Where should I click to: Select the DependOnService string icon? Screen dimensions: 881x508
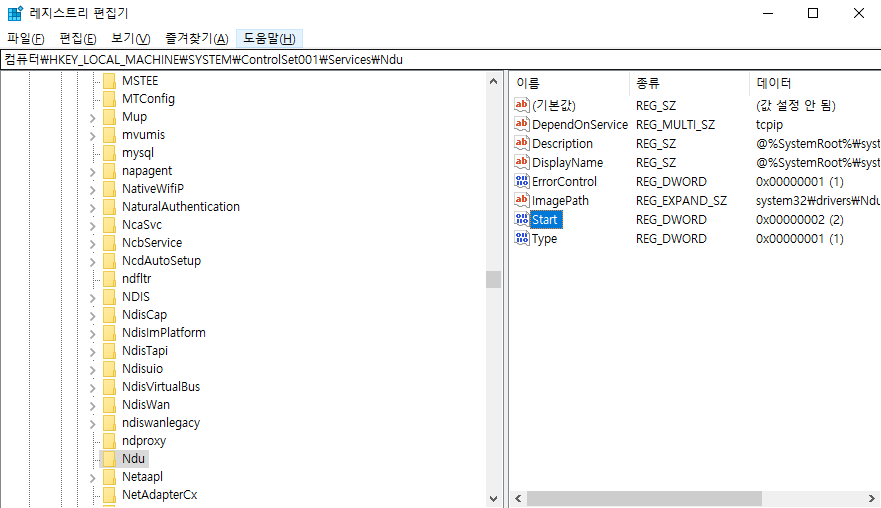coord(521,125)
